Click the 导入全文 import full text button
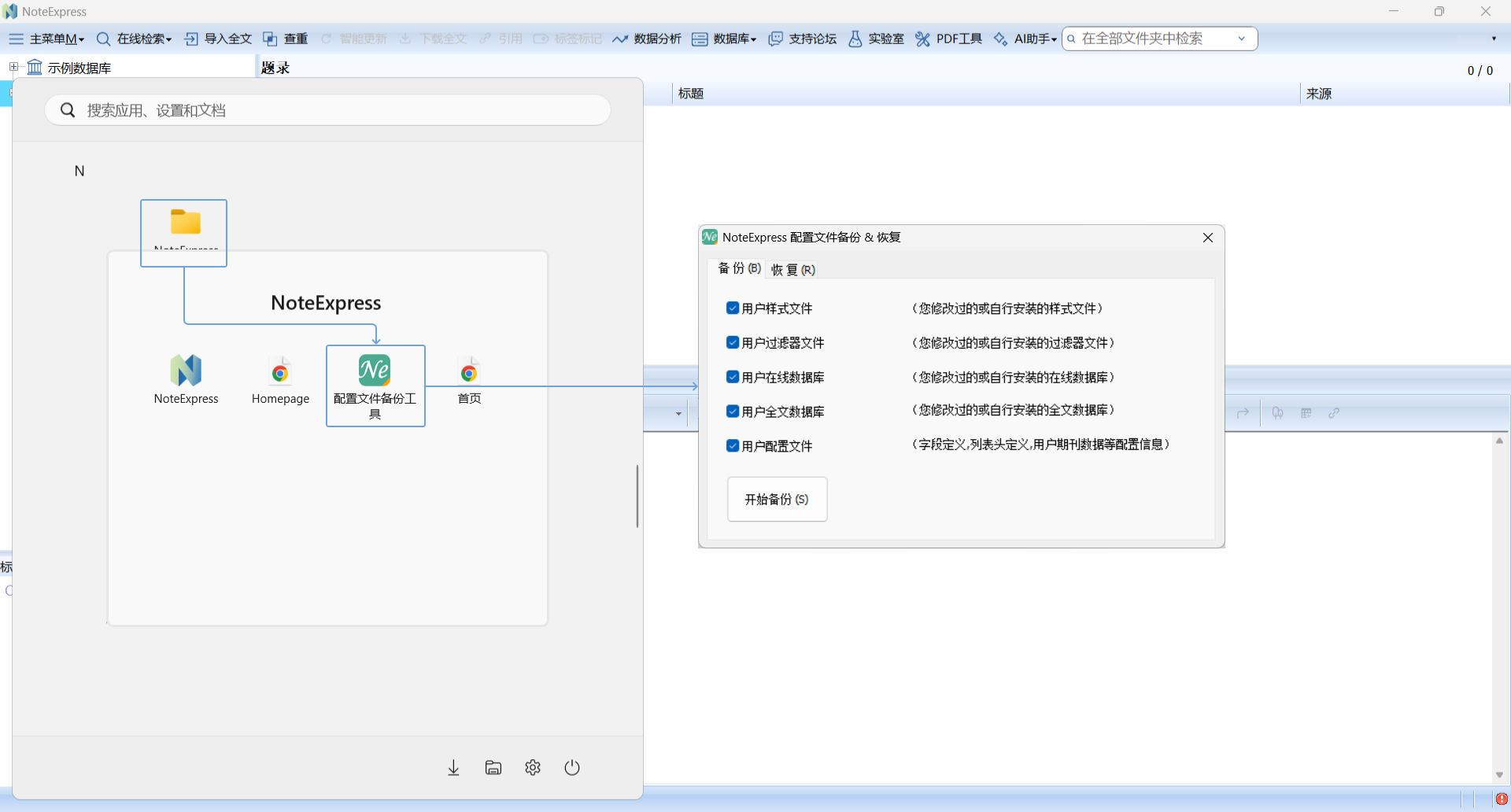 [x=218, y=39]
